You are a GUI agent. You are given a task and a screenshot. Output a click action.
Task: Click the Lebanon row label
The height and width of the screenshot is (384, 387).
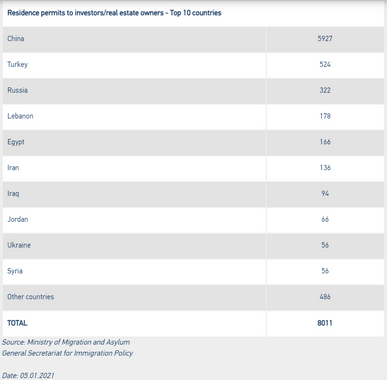(x=20, y=116)
